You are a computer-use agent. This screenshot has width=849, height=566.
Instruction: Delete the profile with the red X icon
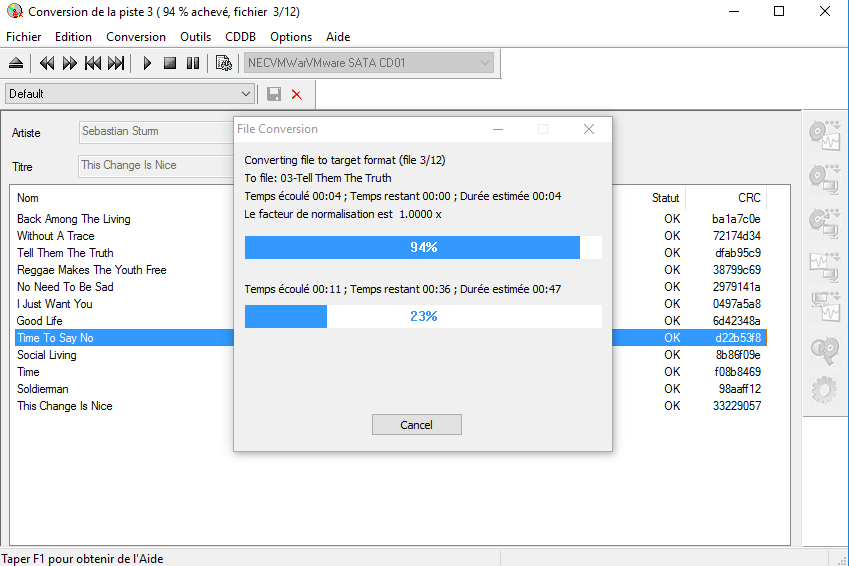click(296, 94)
